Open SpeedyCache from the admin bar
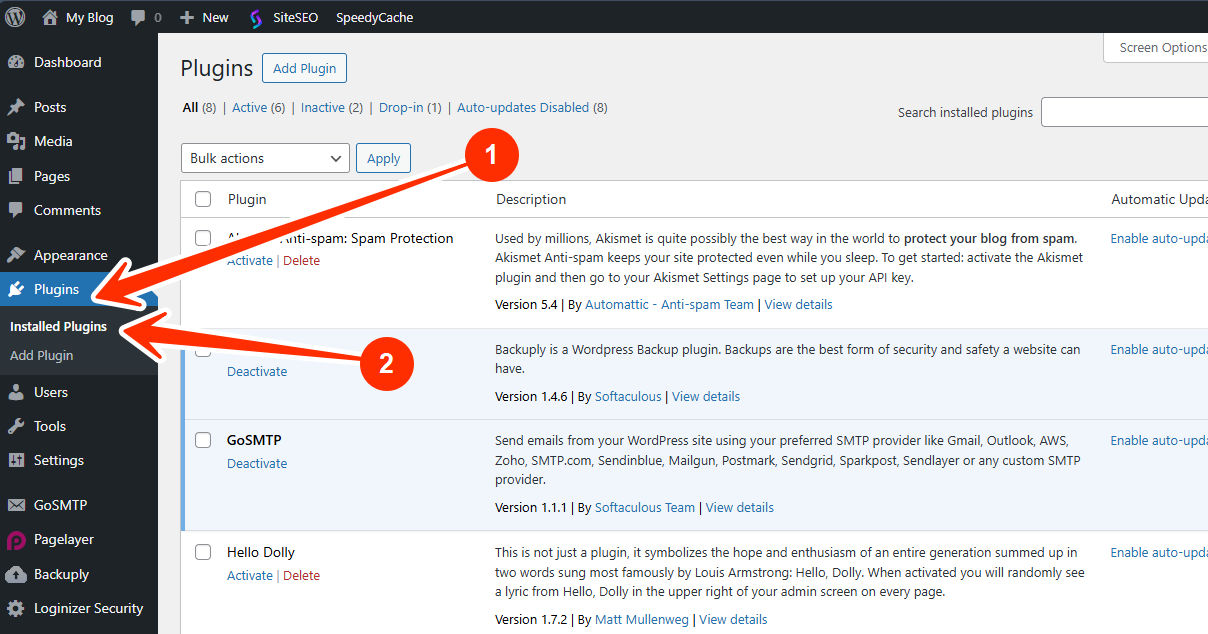This screenshot has width=1208, height=634. coord(374,18)
